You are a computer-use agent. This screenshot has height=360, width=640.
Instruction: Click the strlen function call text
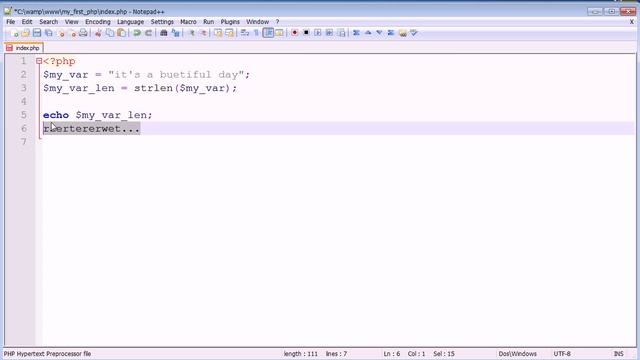(153, 88)
